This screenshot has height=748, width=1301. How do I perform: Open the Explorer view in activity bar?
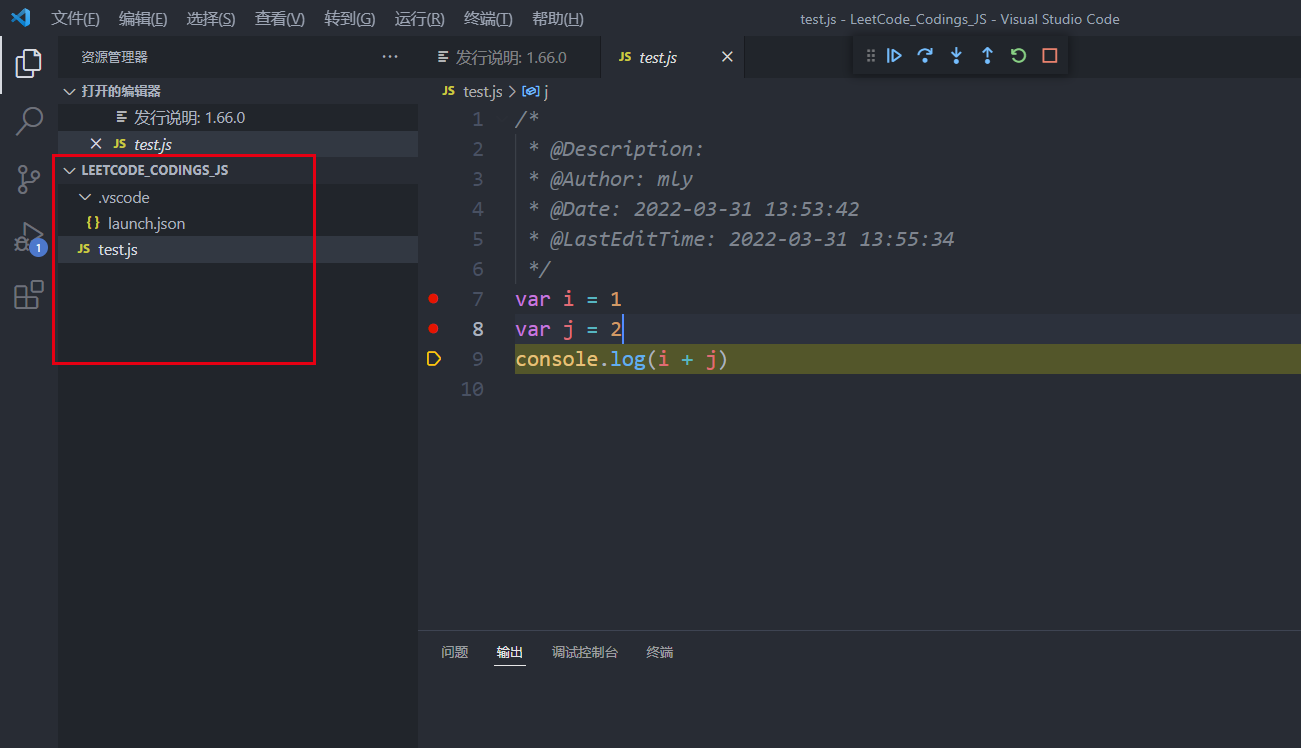point(29,65)
